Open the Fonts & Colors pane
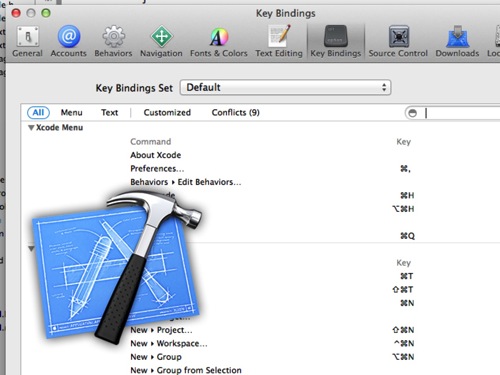 tap(219, 41)
